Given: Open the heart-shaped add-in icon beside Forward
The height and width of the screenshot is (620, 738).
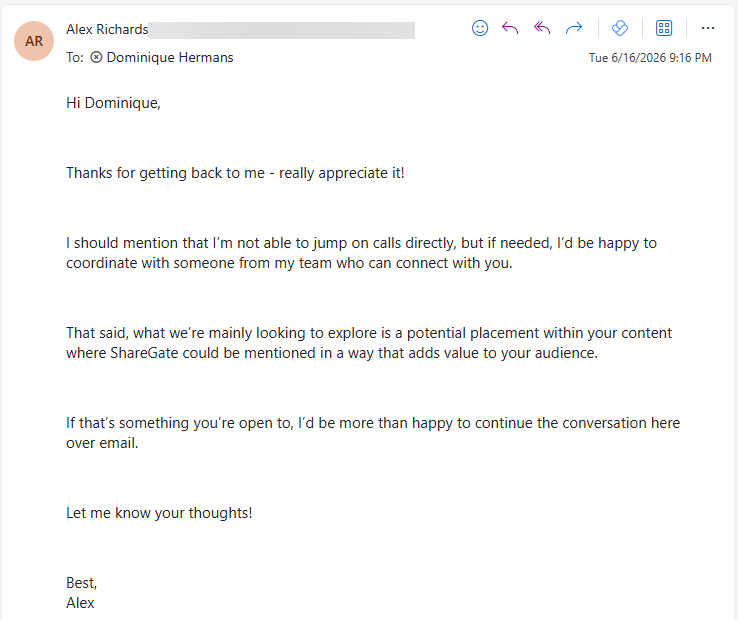Looking at the screenshot, I should coord(620,28).
